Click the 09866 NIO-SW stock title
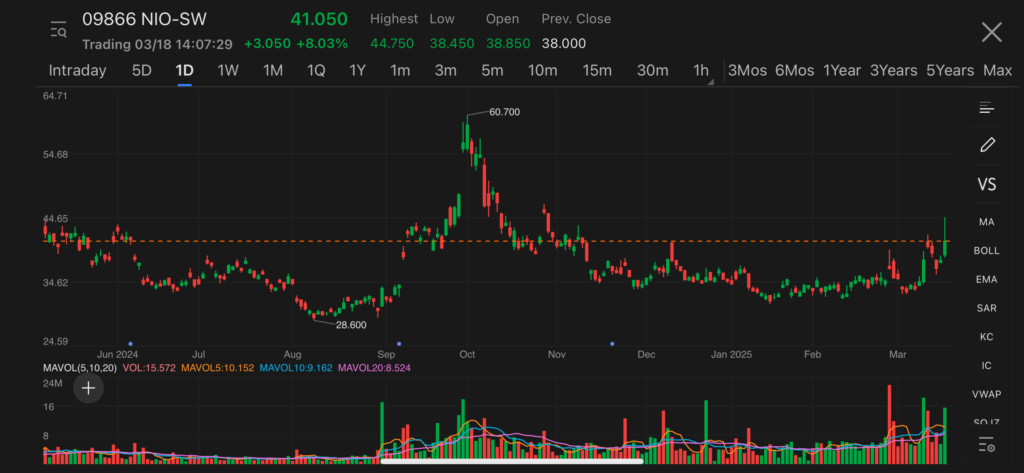The height and width of the screenshot is (473, 1024). 144,19
